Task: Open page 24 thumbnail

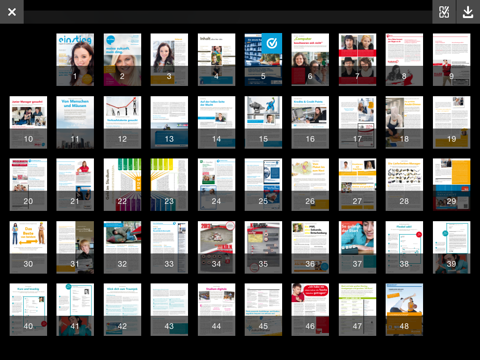Action: pos(216,185)
